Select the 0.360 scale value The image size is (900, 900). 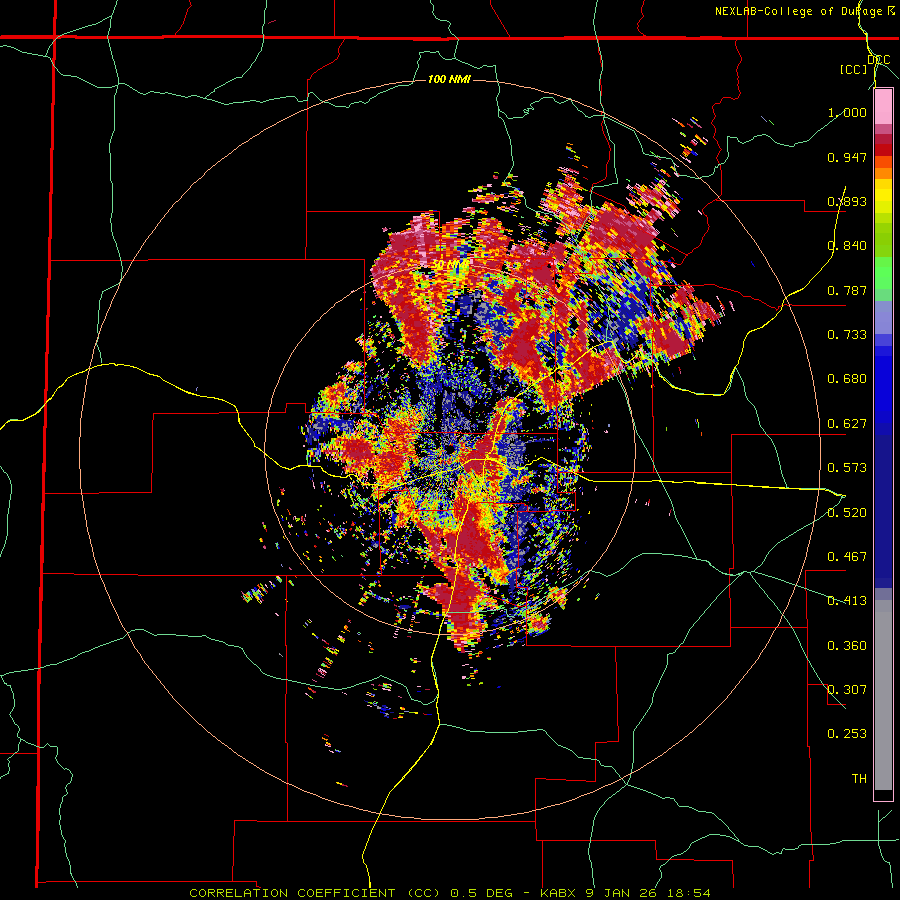(x=847, y=646)
